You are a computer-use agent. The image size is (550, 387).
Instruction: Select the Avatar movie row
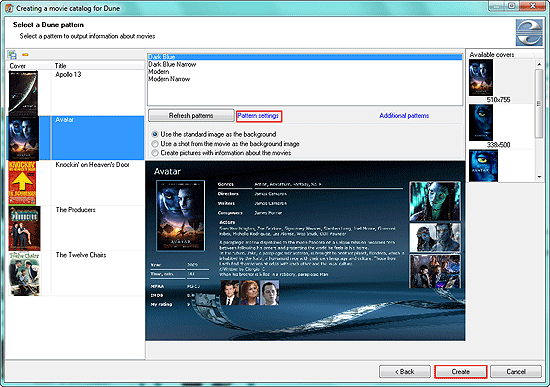tap(76, 138)
